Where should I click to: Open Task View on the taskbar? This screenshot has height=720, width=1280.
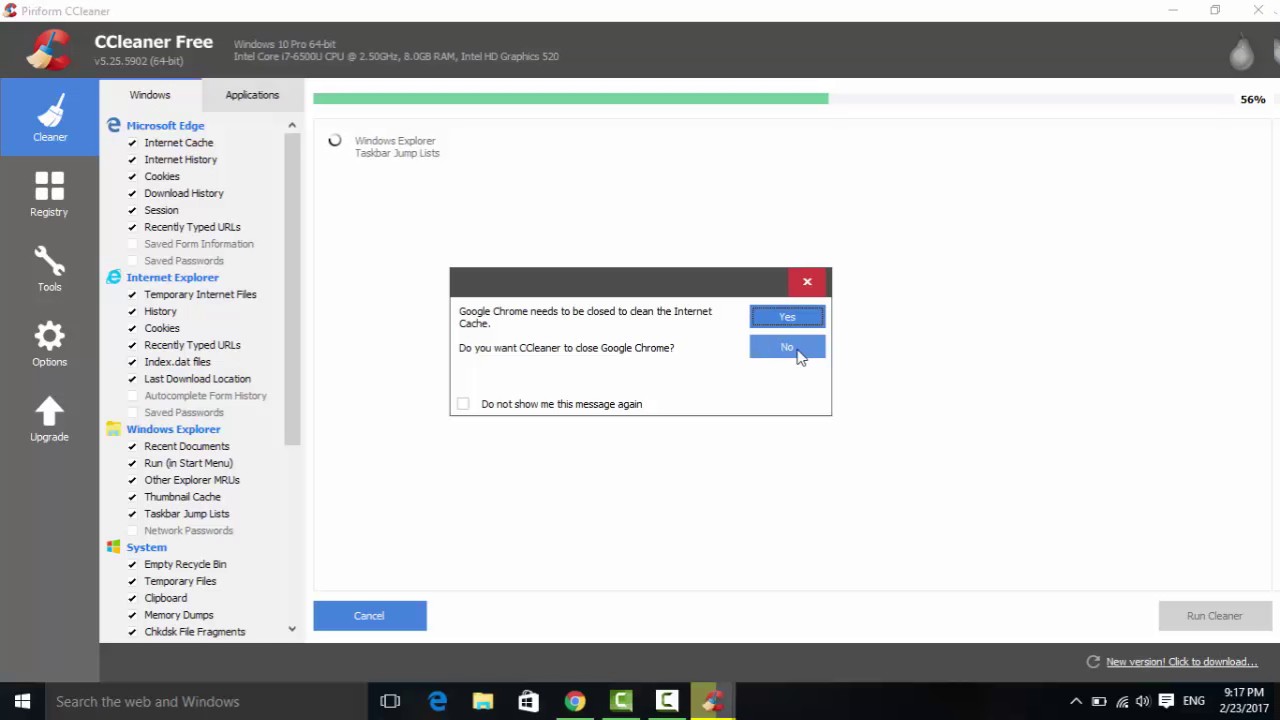tap(390, 701)
